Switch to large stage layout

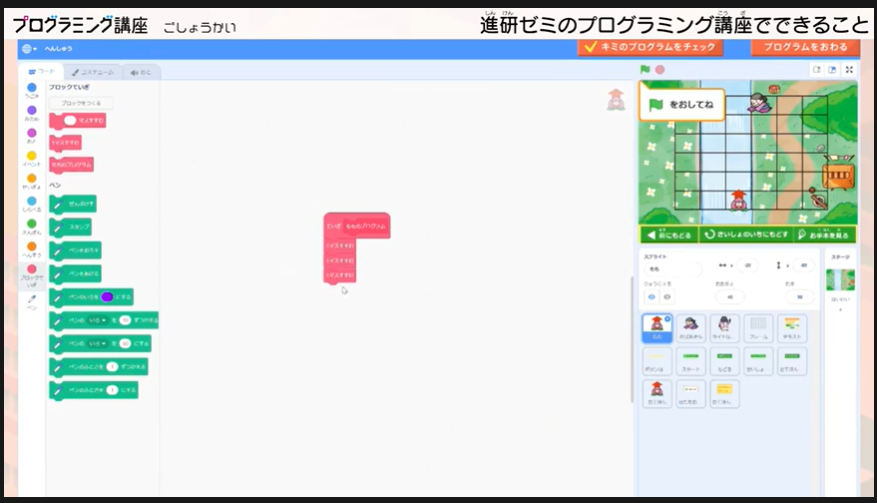(832, 69)
